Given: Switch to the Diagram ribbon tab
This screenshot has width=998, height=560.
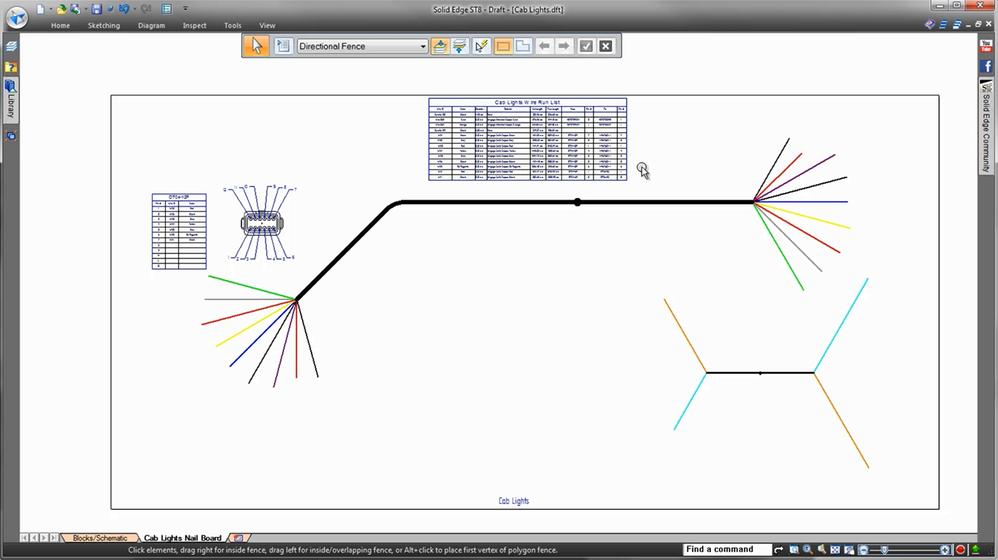Looking at the screenshot, I should 151,25.
